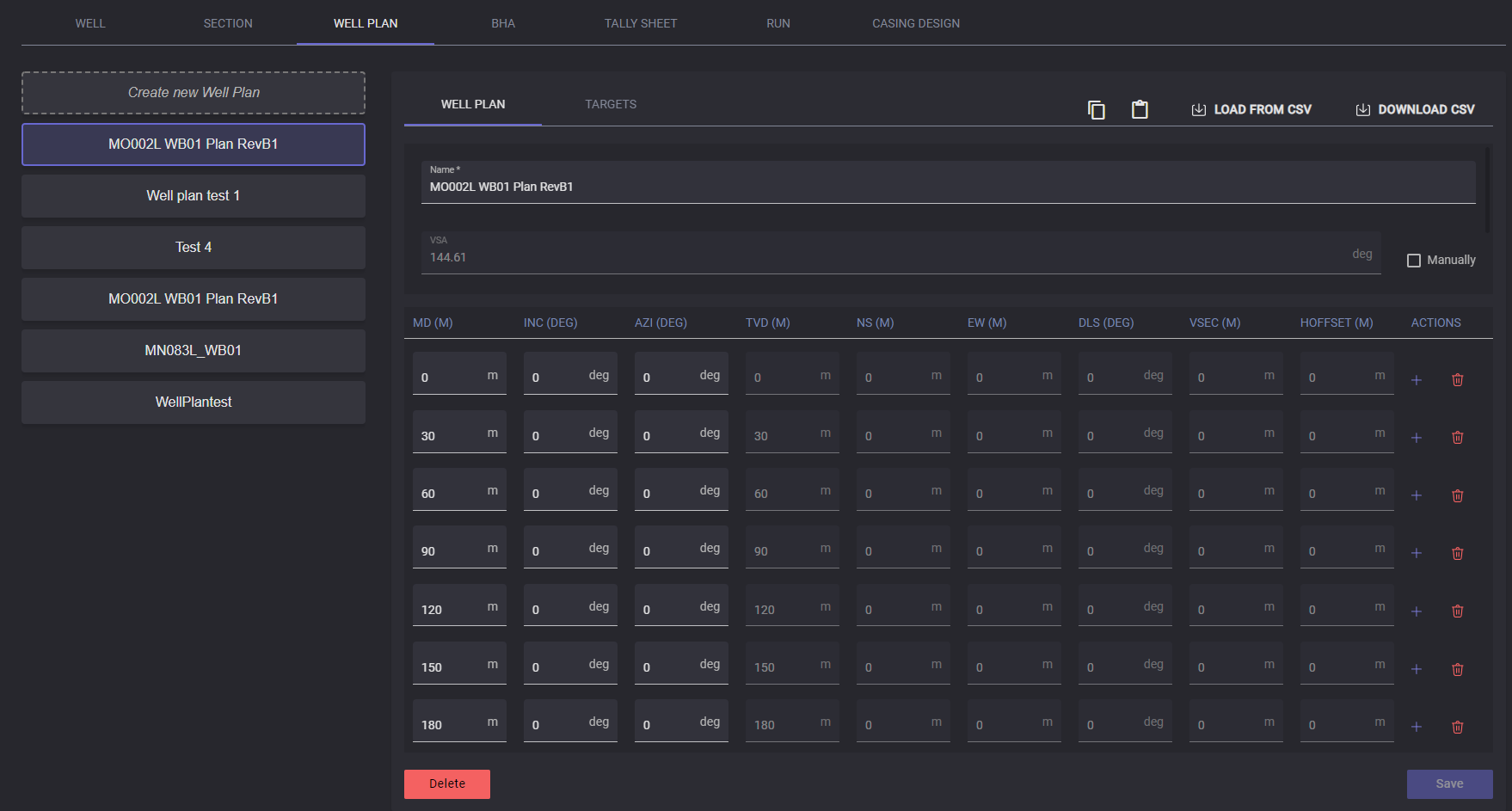
Task: Click the red Delete button
Action: pos(446,783)
